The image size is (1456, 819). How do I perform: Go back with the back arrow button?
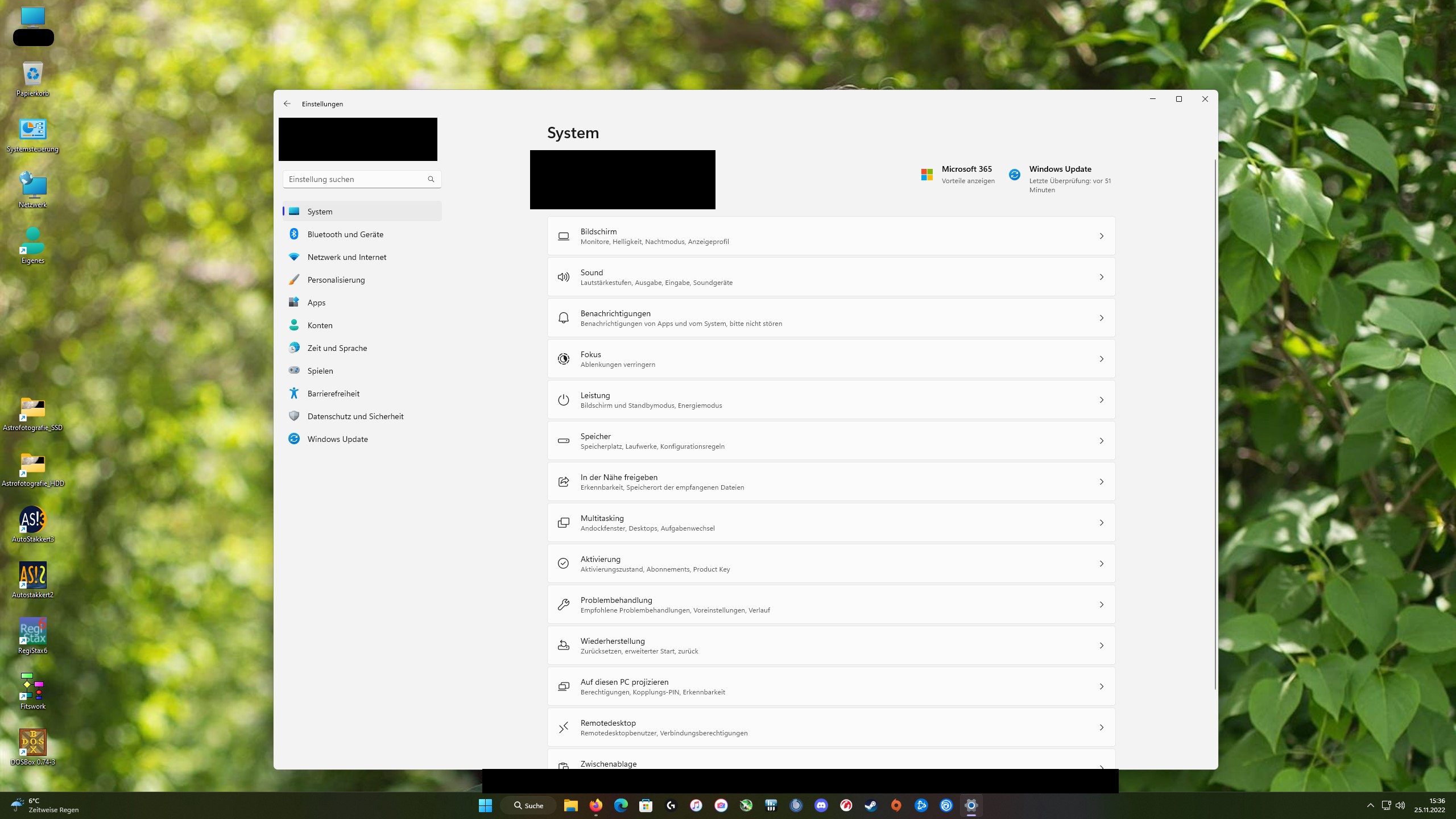point(287,104)
